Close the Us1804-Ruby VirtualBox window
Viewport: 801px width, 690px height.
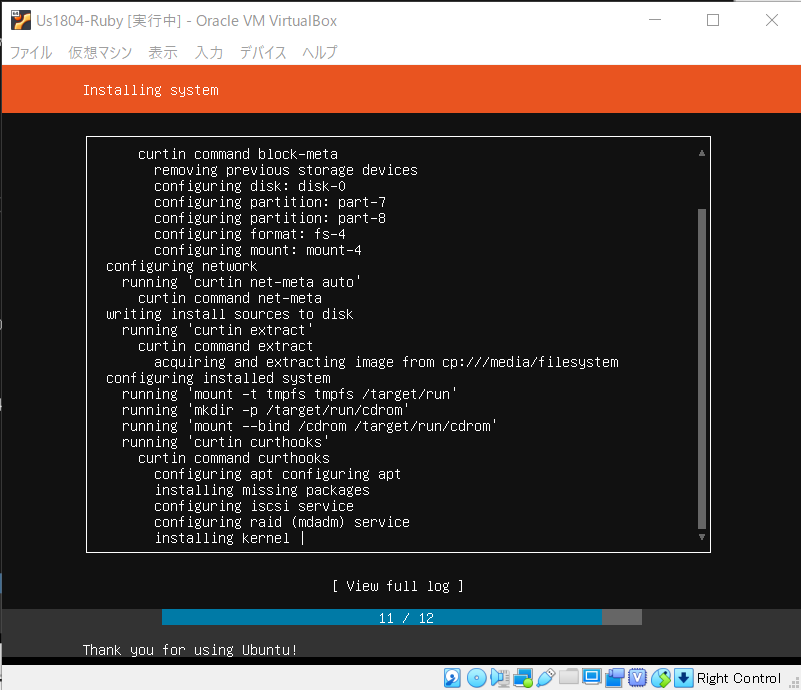coord(772,20)
